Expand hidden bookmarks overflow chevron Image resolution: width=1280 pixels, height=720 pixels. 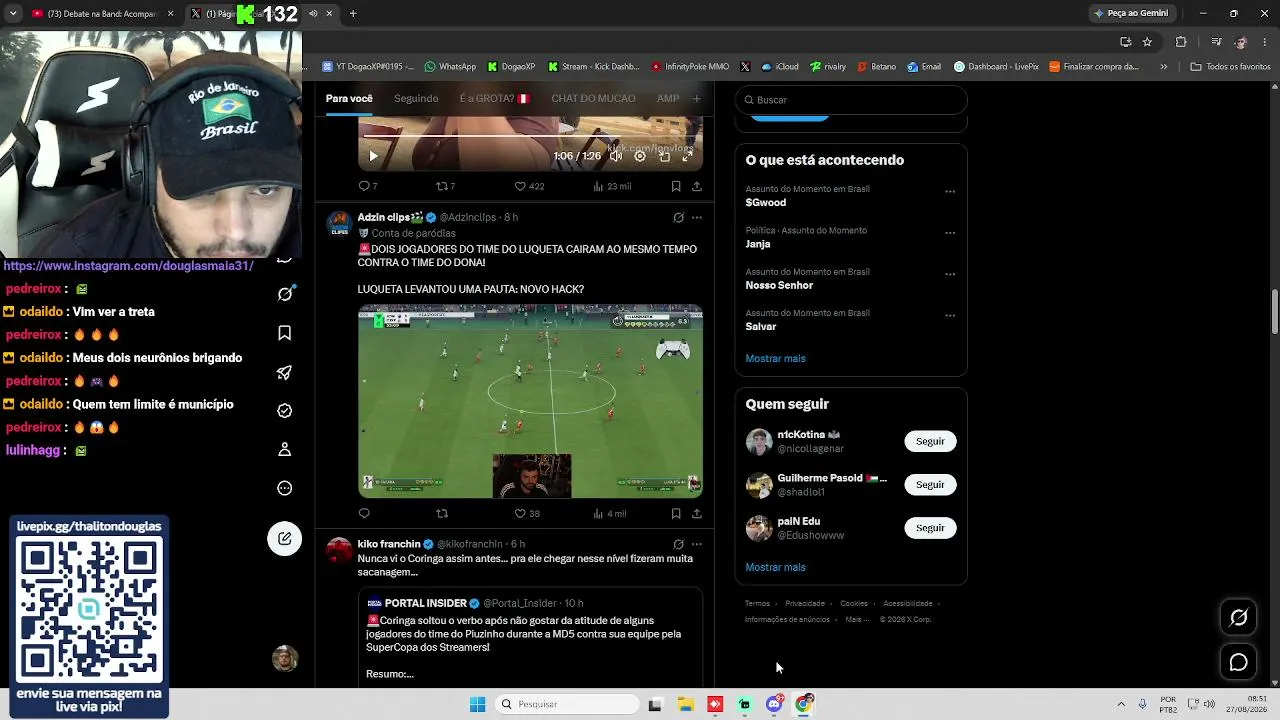(x=1163, y=67)
